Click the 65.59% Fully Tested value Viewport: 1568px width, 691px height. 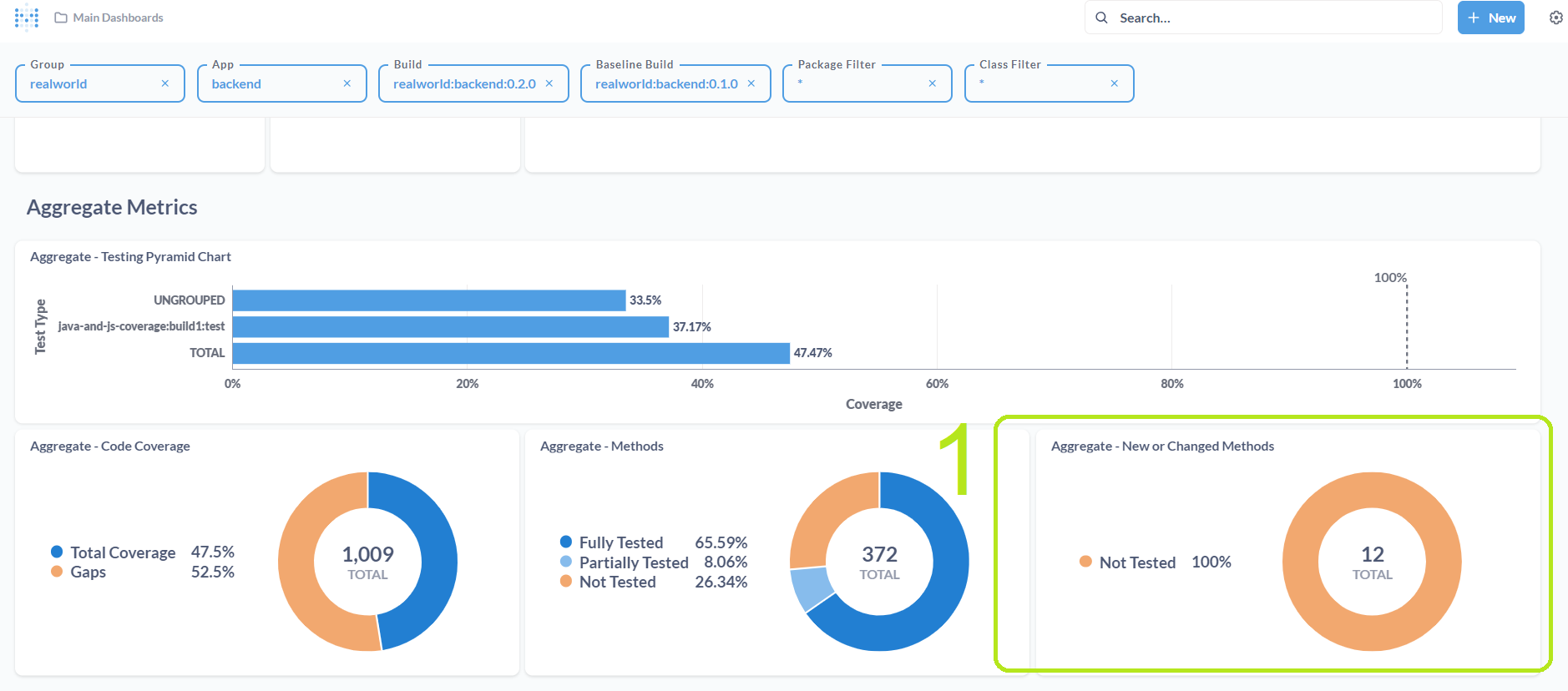(721, 542)
